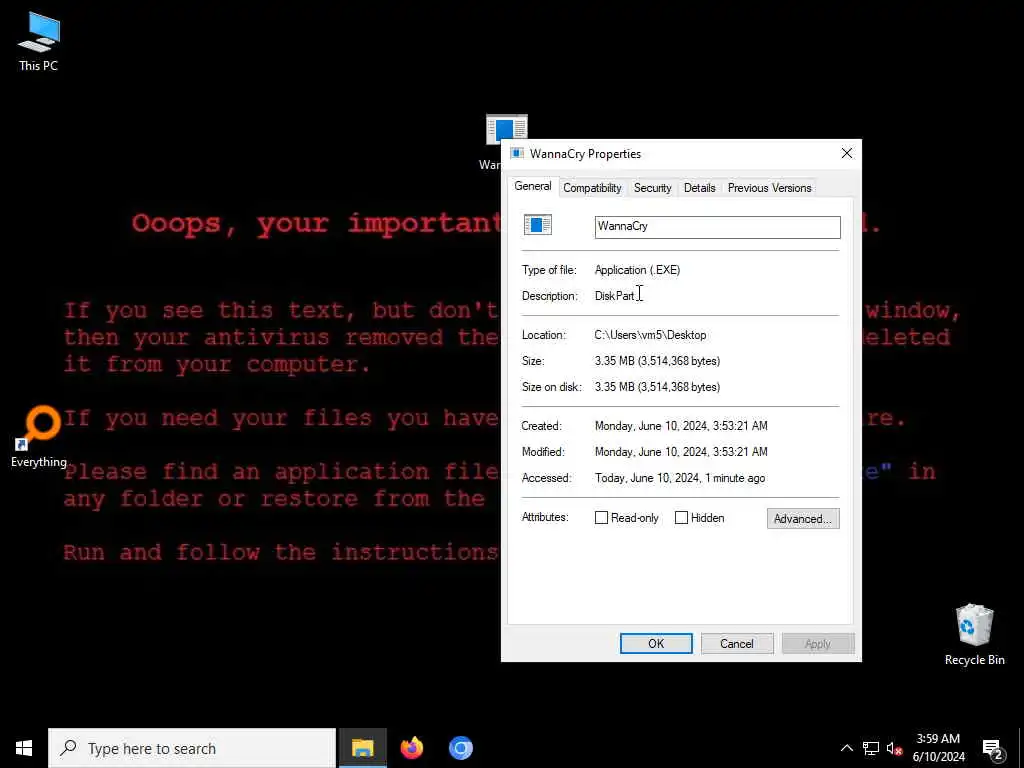
Task: Open the Recycle Bin icon
Action: [974, 634]
